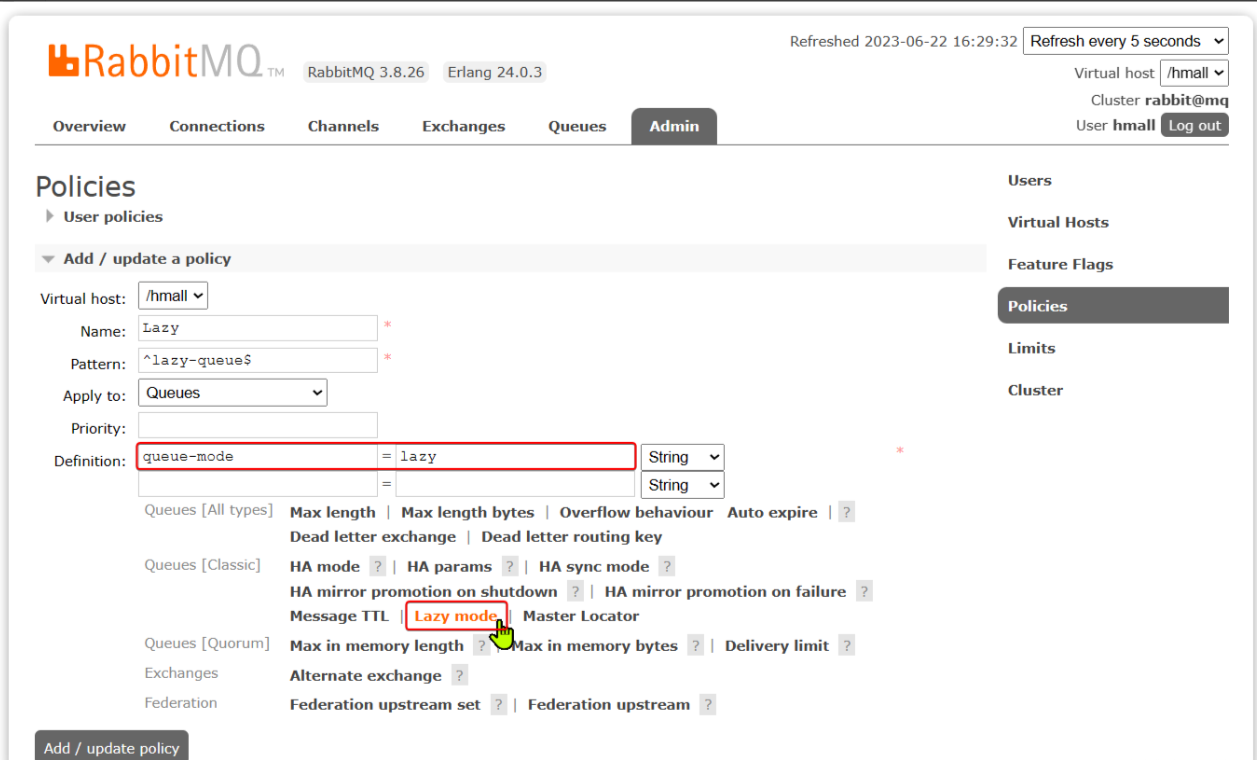The width and height of the screenshot is (1257, 760).
Task: Insert the Federation upstream set key
Action: [385, 704]
